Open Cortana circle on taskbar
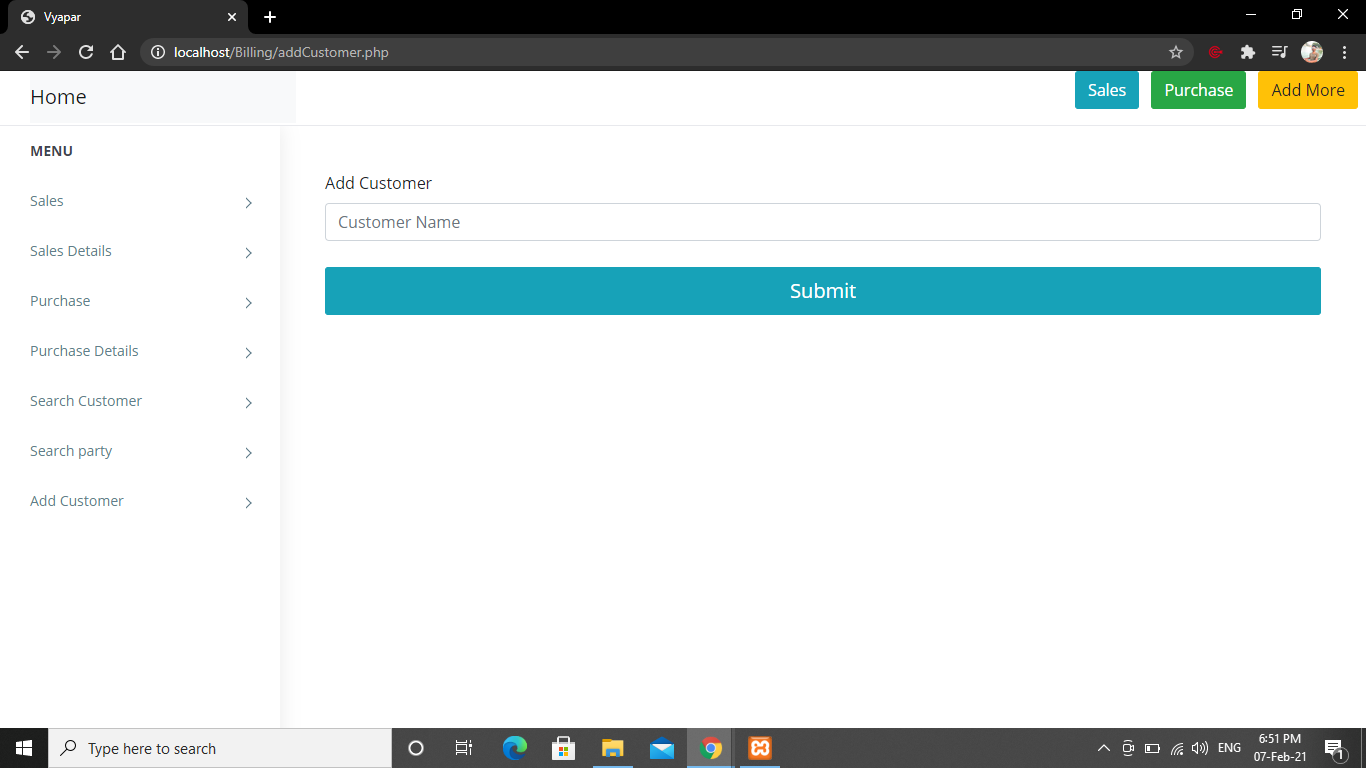The width and height of the screenshot is (1366, 768). [416, 748]
